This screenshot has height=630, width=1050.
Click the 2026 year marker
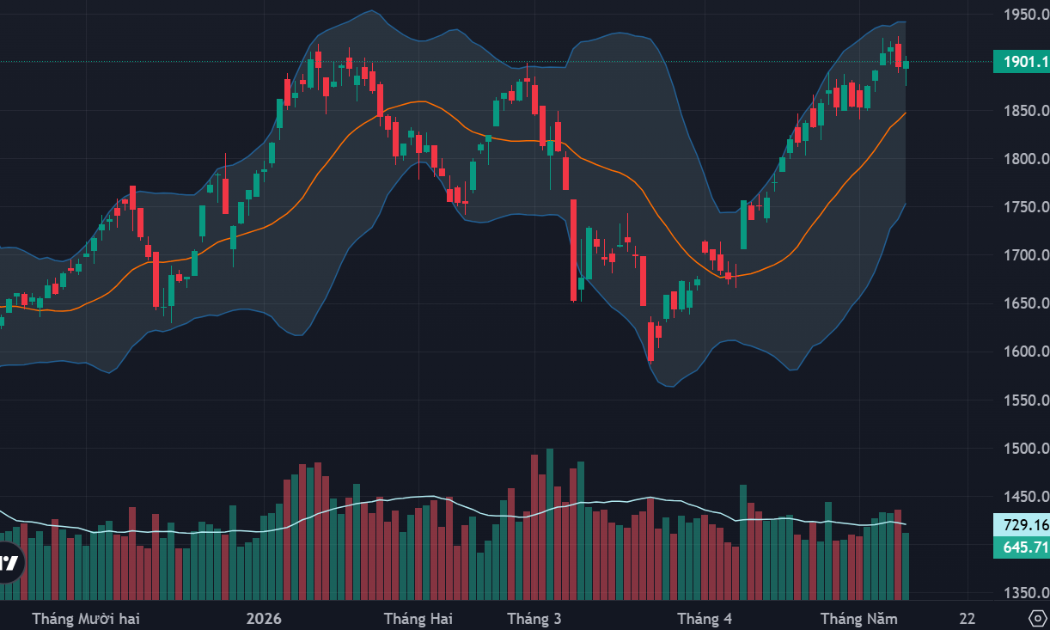click(264, 619)
